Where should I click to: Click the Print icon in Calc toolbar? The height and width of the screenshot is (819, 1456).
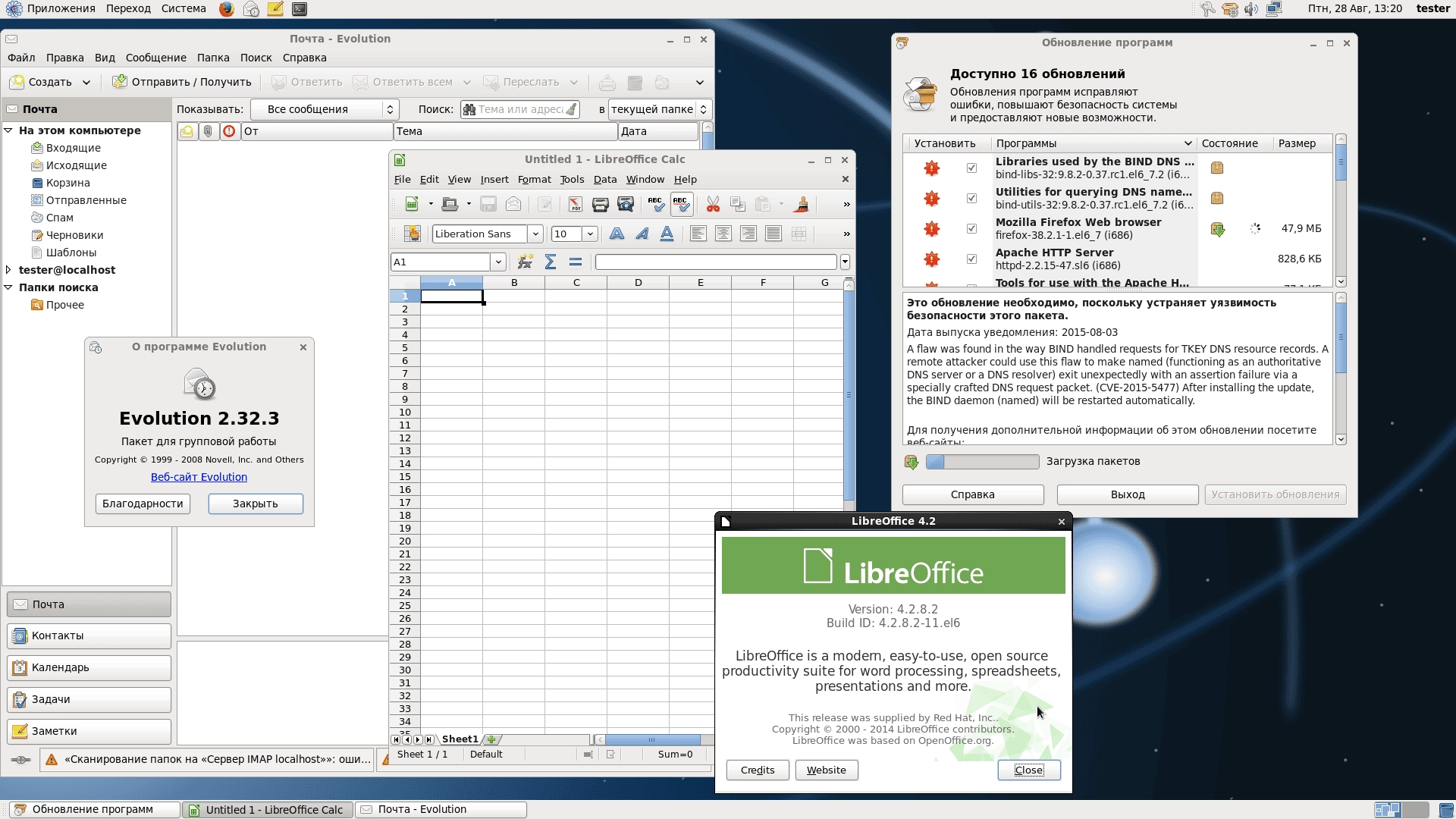600,205
